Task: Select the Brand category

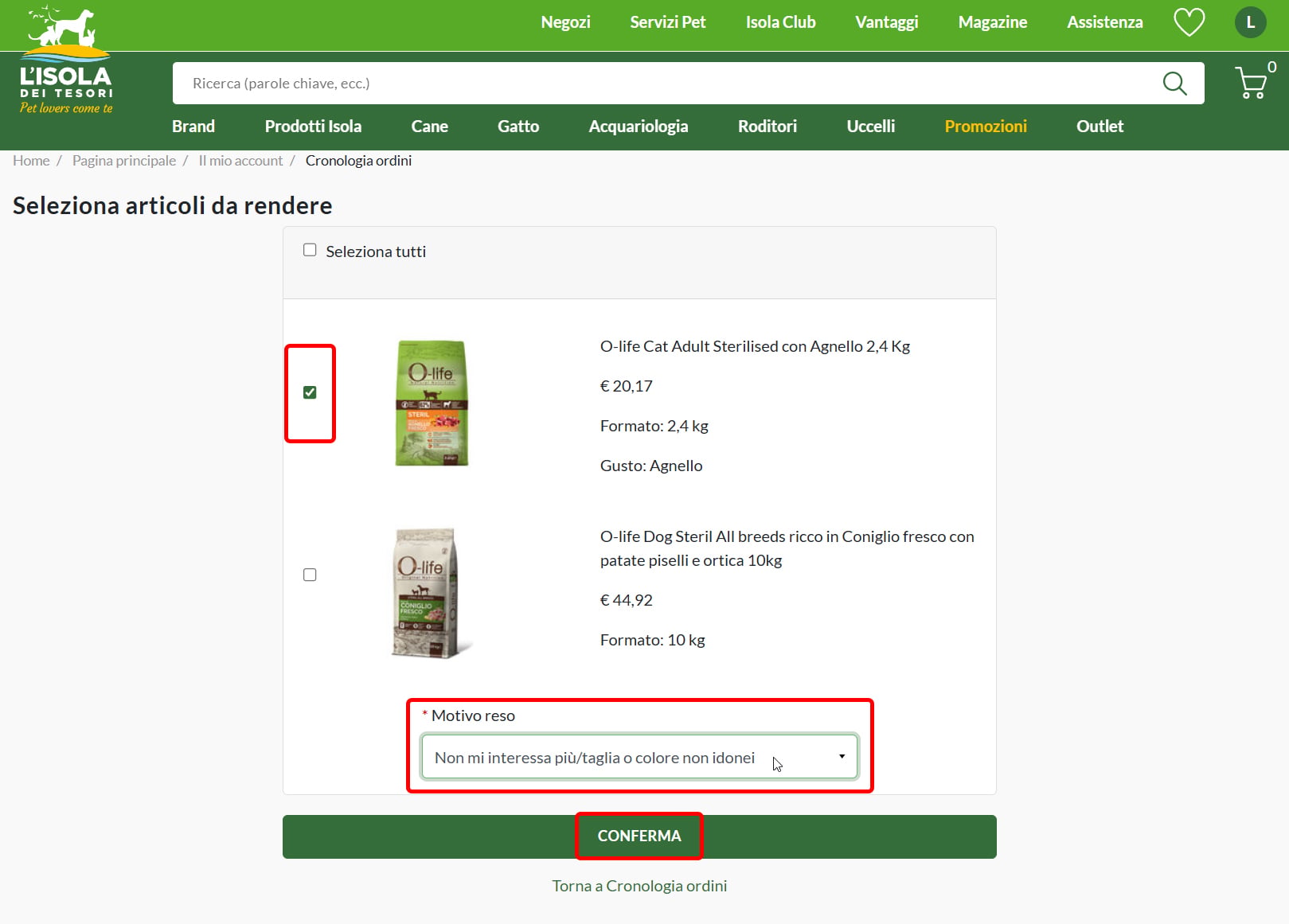Action: coord(193,127)
